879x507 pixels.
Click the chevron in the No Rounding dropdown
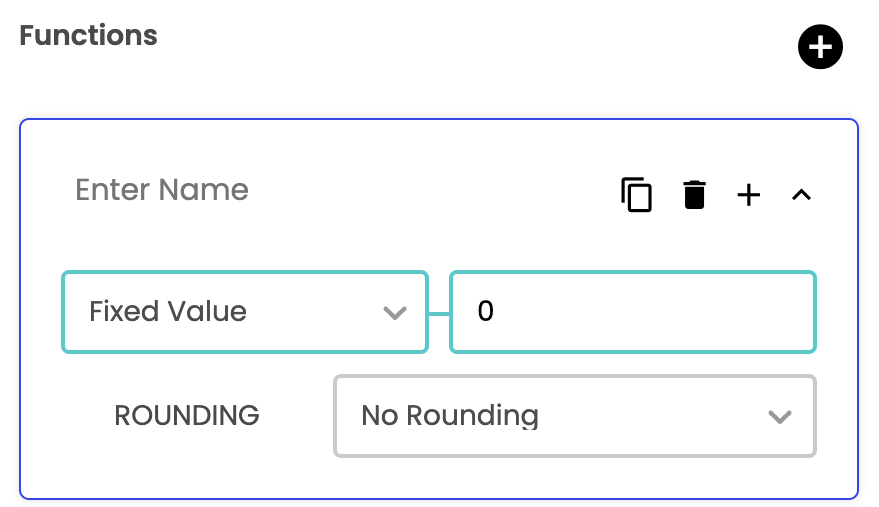click(779, 417)
